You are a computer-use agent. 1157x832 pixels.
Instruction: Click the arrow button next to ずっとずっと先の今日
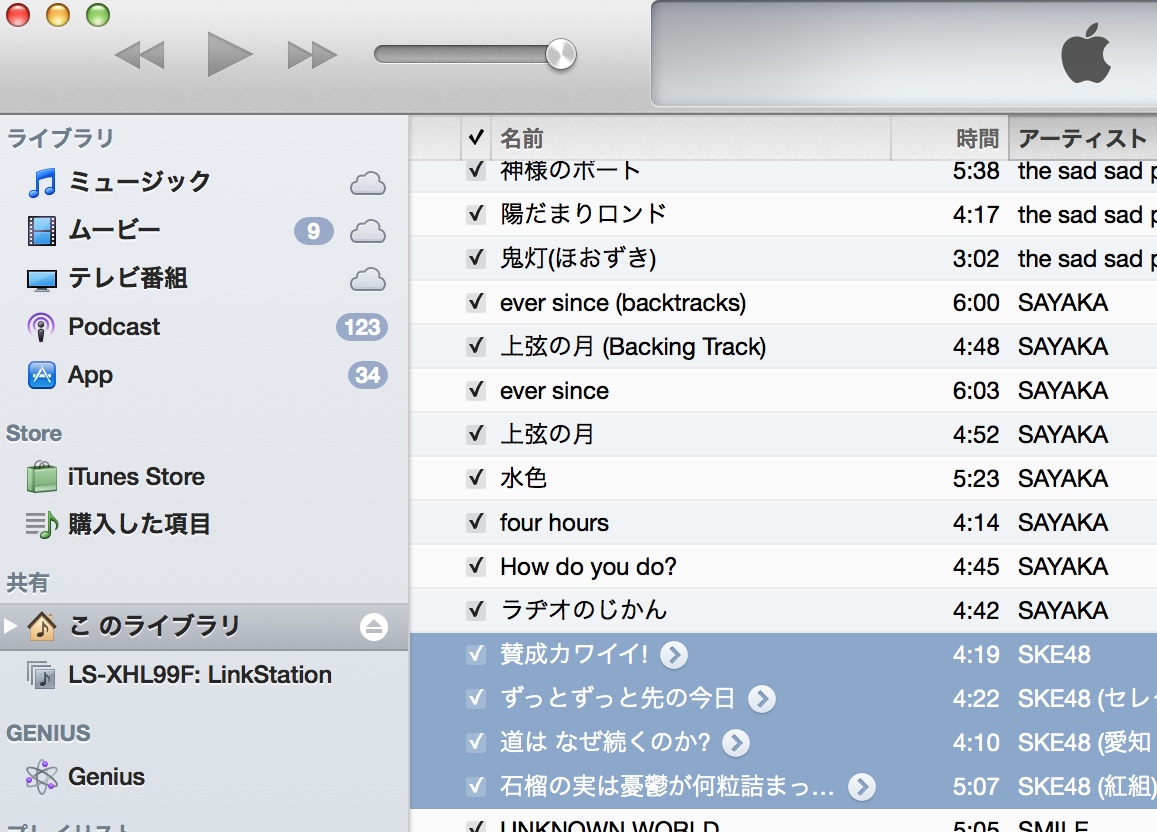[x=761, y=698]
